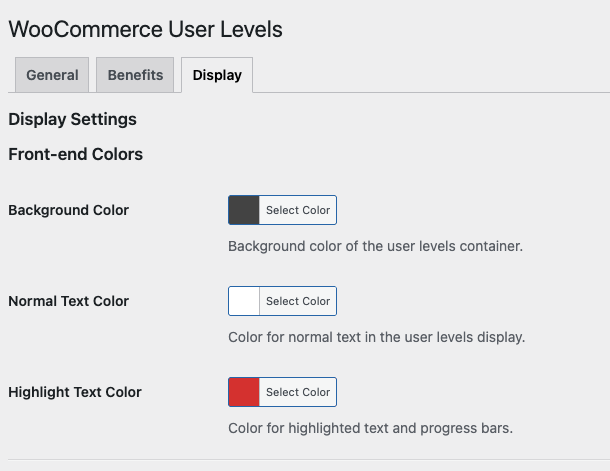
Task: Click the Display Settings heading
Action: 72,119
